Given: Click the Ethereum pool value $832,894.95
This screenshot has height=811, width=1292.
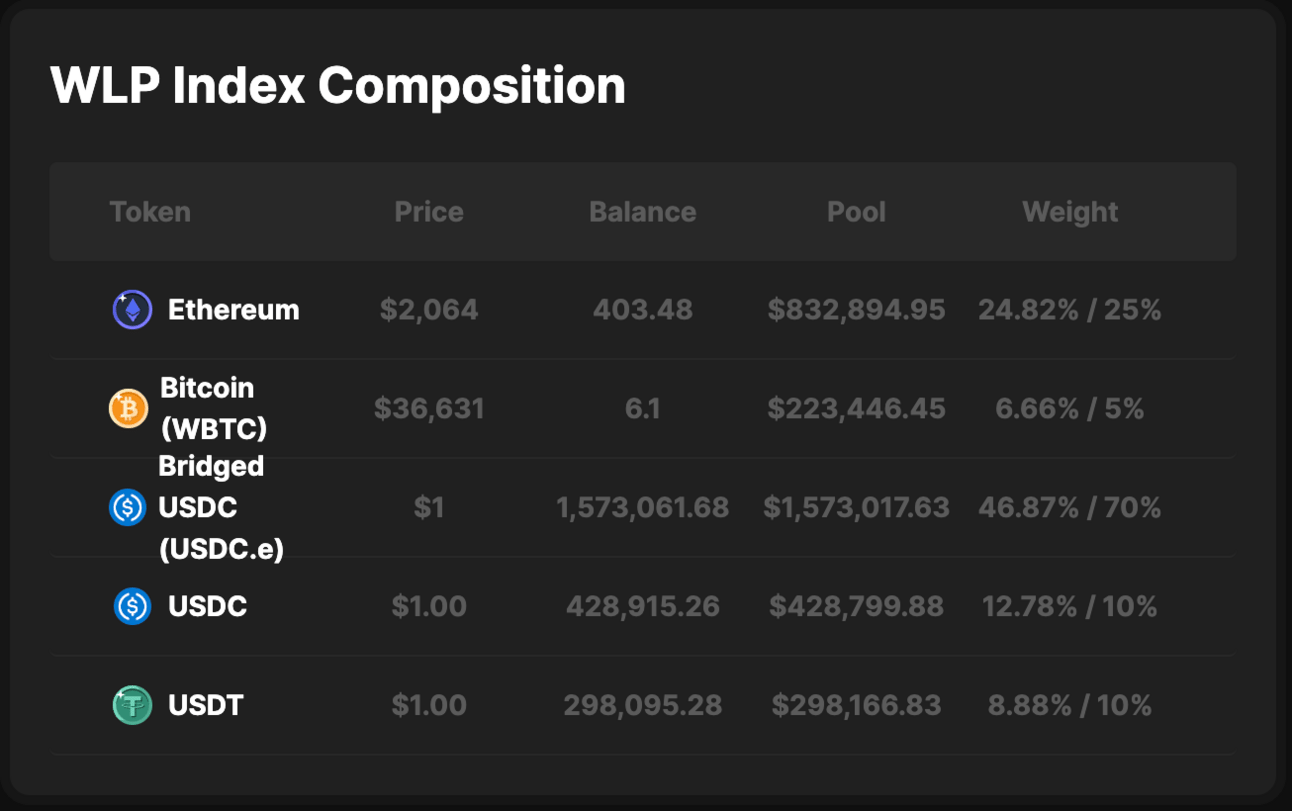Looking at the screenshot, I should (857, 310).
